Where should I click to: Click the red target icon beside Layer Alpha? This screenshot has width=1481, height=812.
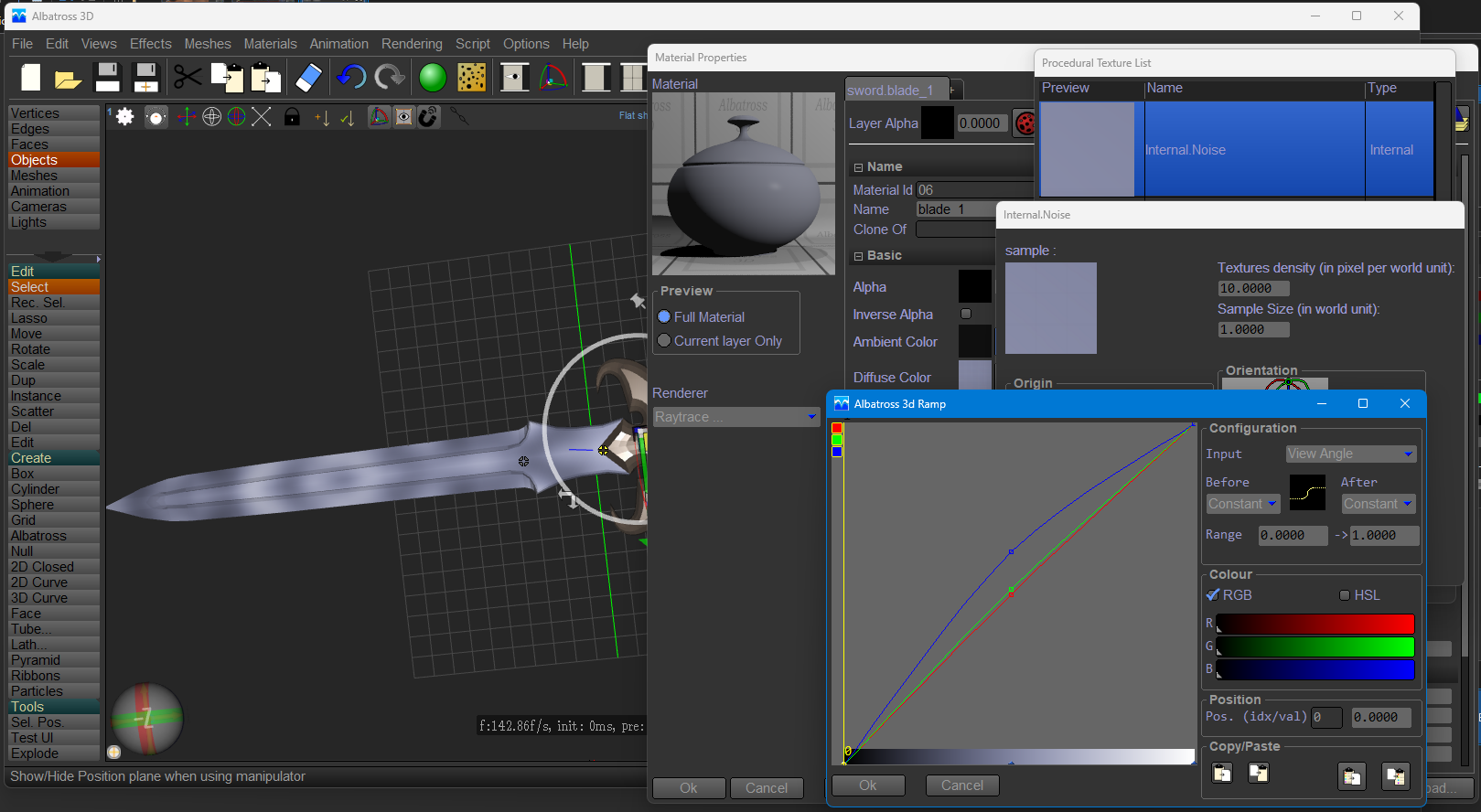pos(1025,123)
